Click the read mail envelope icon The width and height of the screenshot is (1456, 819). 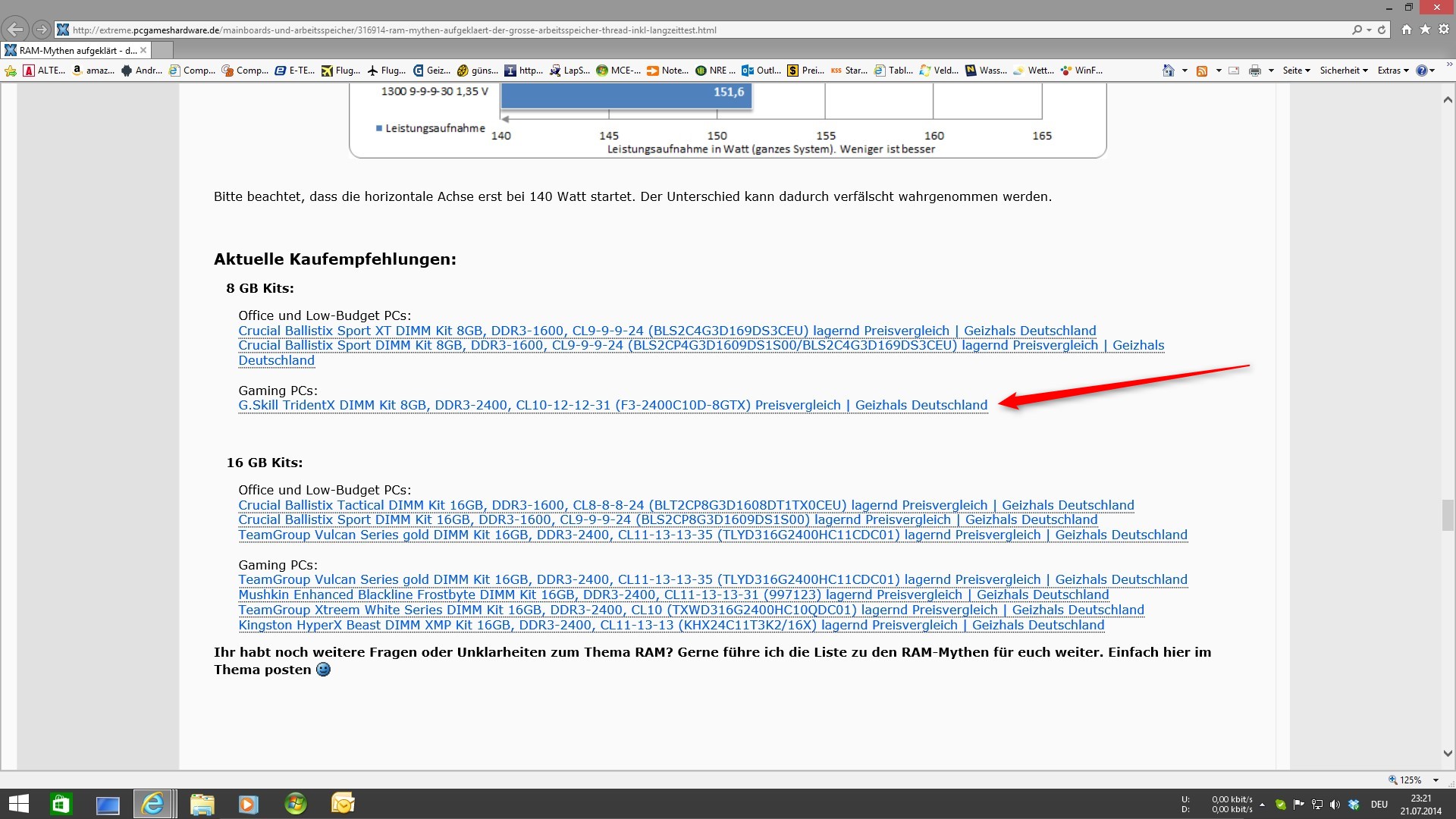click(1234, 71)
